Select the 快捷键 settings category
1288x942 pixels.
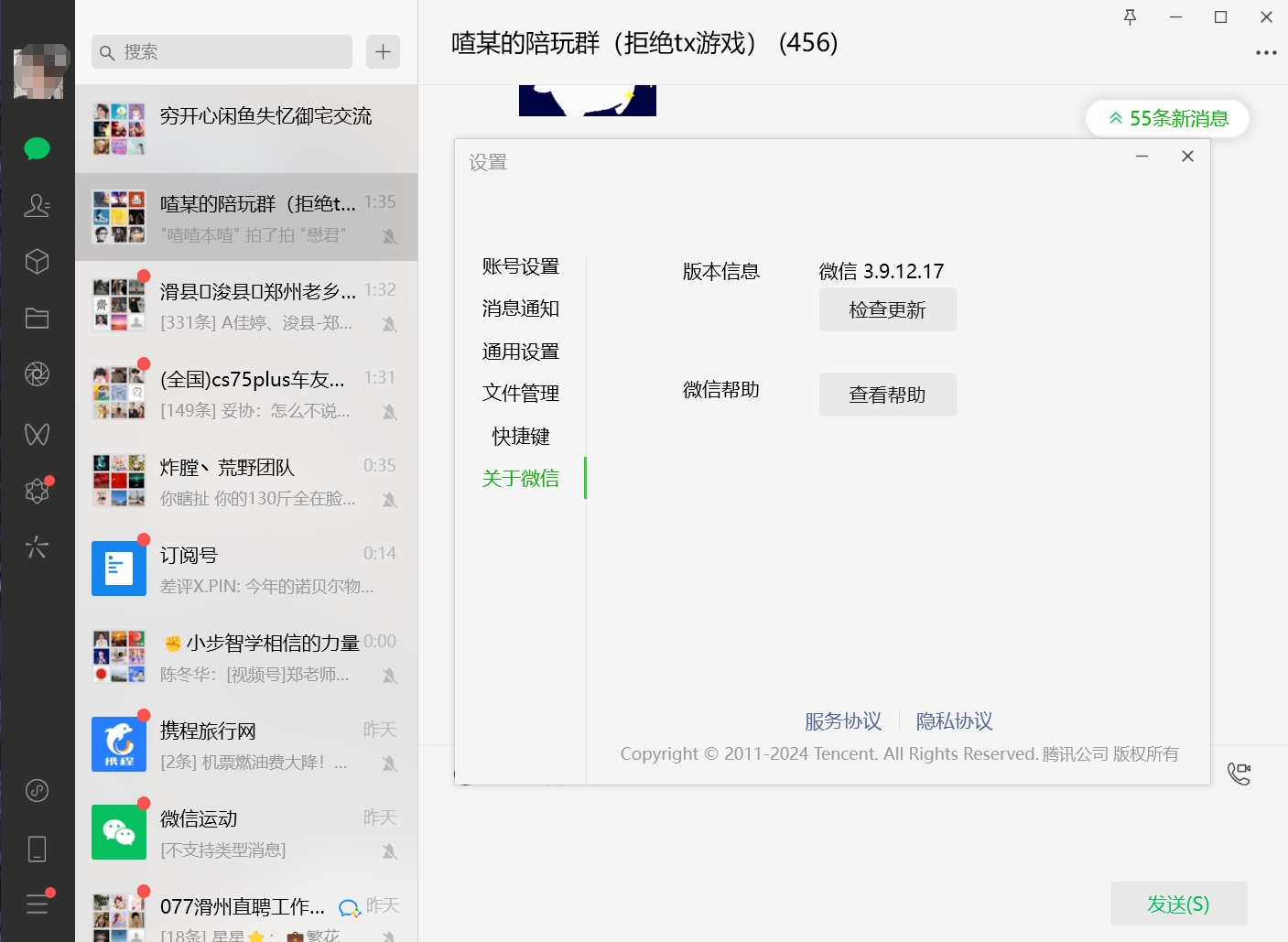(x=519, y=436)
